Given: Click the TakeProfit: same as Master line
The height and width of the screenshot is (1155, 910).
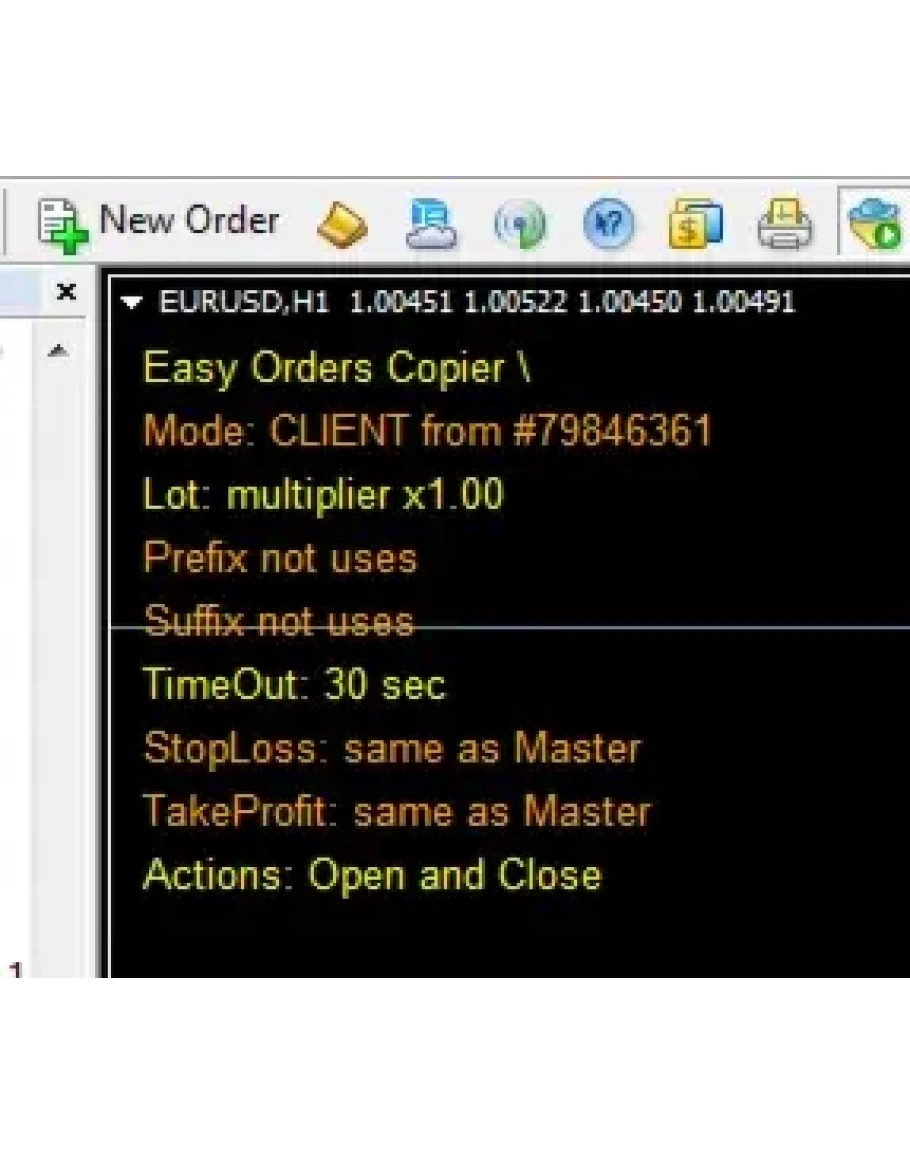Looking at the screenshot, I should (396, 811).
